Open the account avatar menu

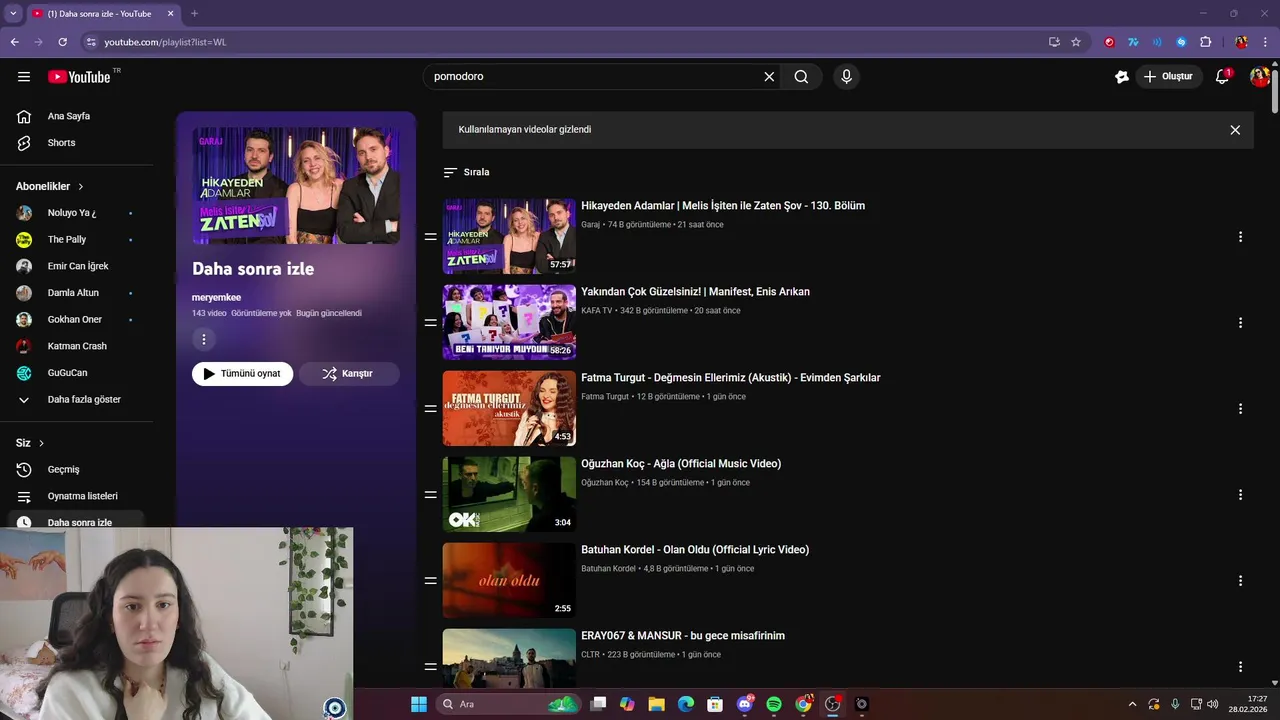[1260, 77]
